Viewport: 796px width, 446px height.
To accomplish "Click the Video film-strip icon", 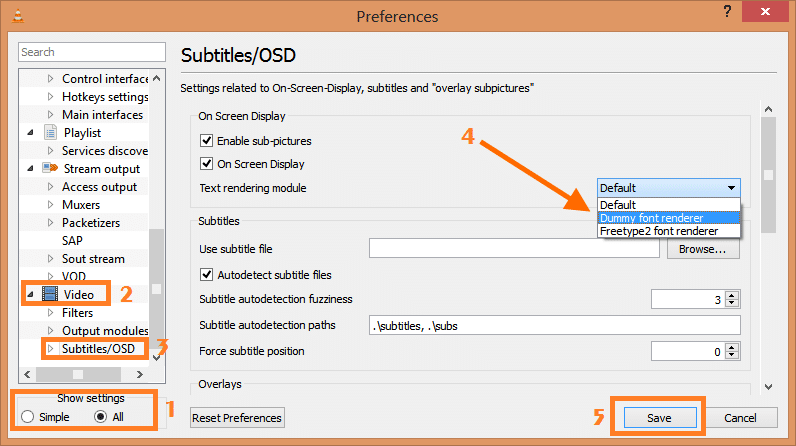I will pyautogui.click(x=49, y=294).
